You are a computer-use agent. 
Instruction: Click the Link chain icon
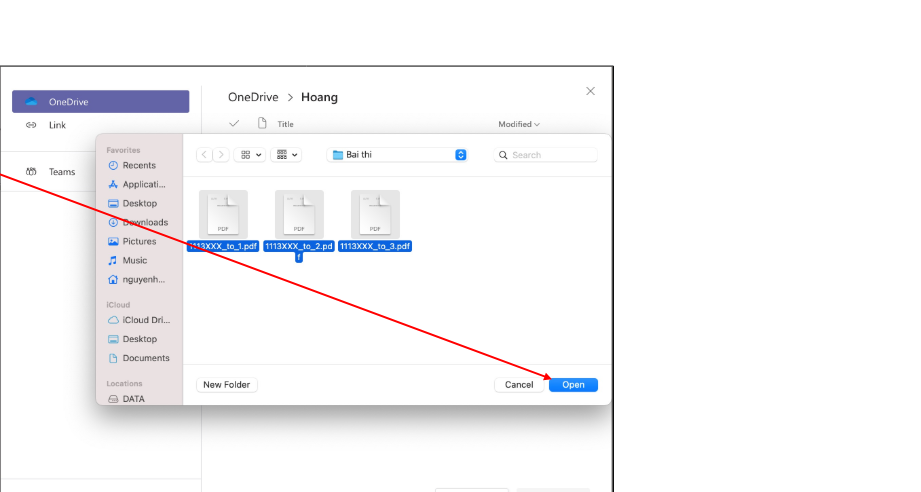pos(31,125)
